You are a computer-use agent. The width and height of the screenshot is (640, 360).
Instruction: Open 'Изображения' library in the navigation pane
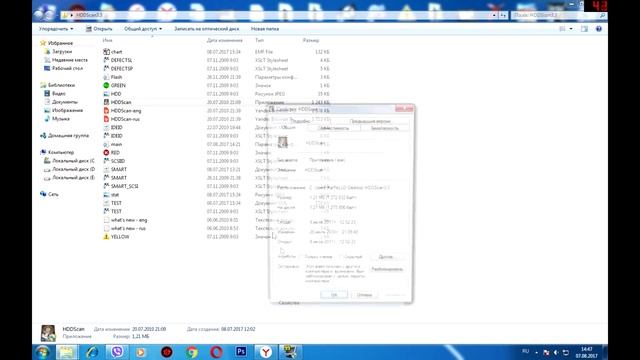[x=67, y=111]
